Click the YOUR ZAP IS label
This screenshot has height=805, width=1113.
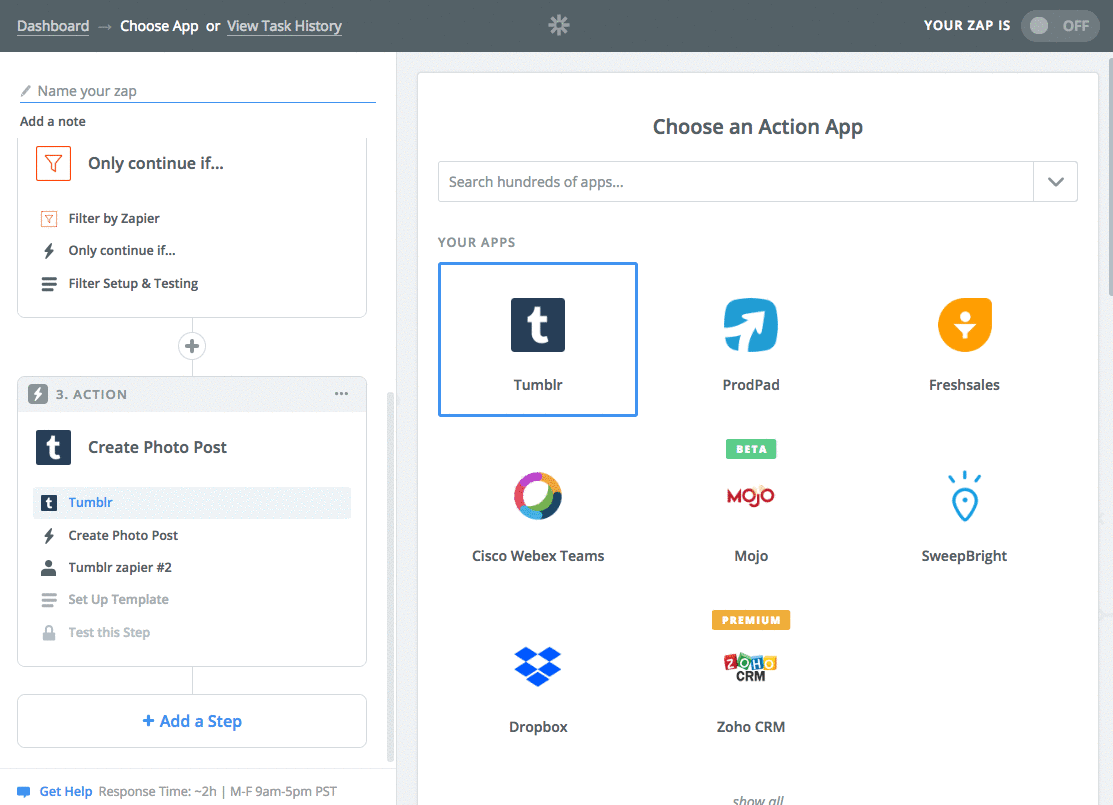967,26
